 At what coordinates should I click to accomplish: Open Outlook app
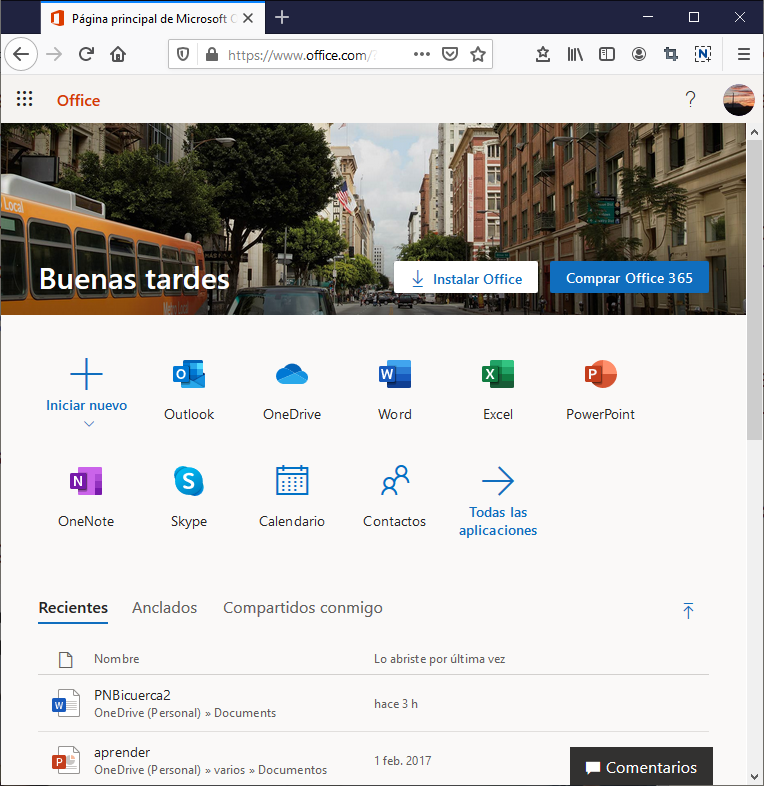point(189,390)
